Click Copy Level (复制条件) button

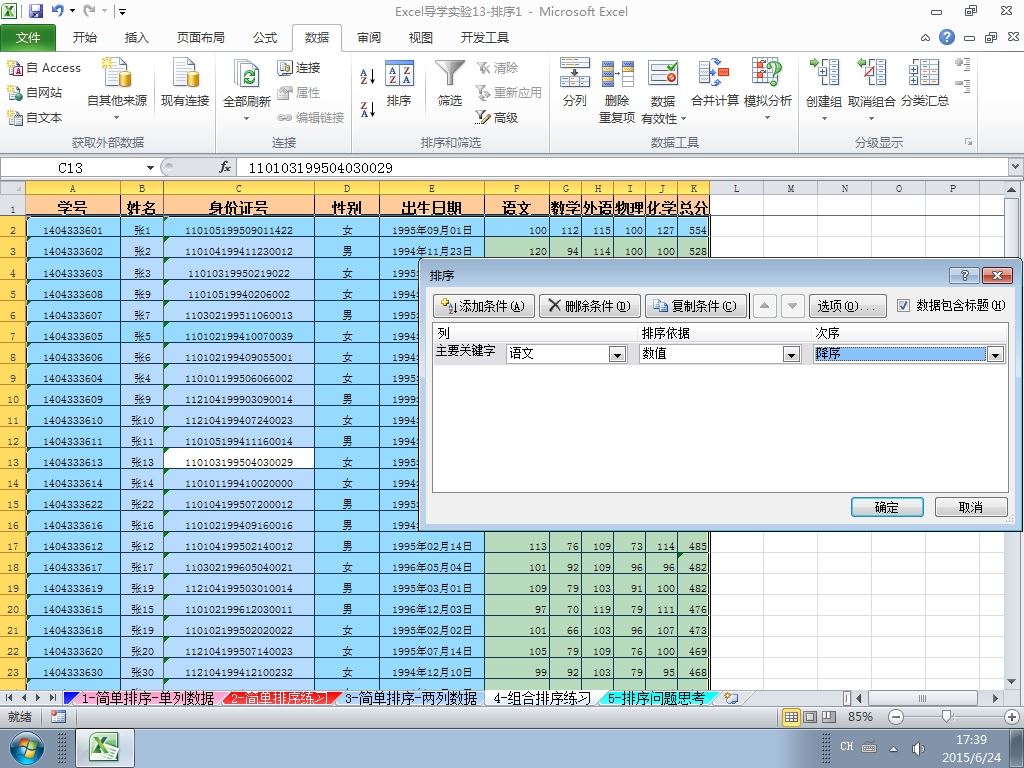click(x=696, y=306)
